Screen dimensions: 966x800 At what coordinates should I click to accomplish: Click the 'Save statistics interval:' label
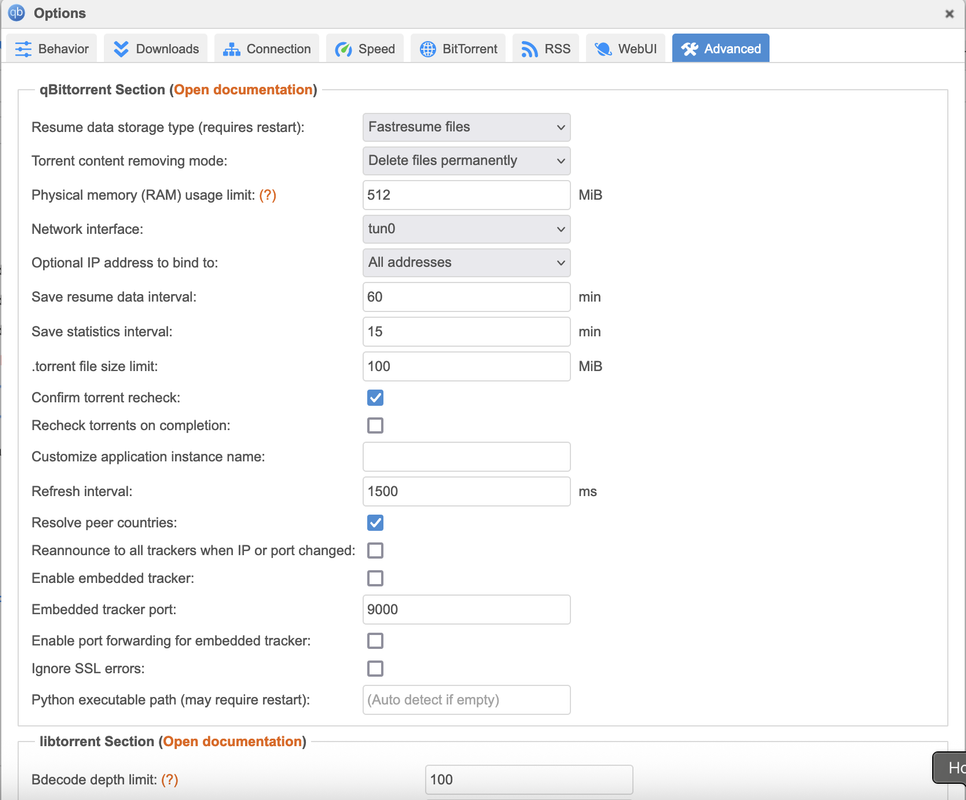102,332
